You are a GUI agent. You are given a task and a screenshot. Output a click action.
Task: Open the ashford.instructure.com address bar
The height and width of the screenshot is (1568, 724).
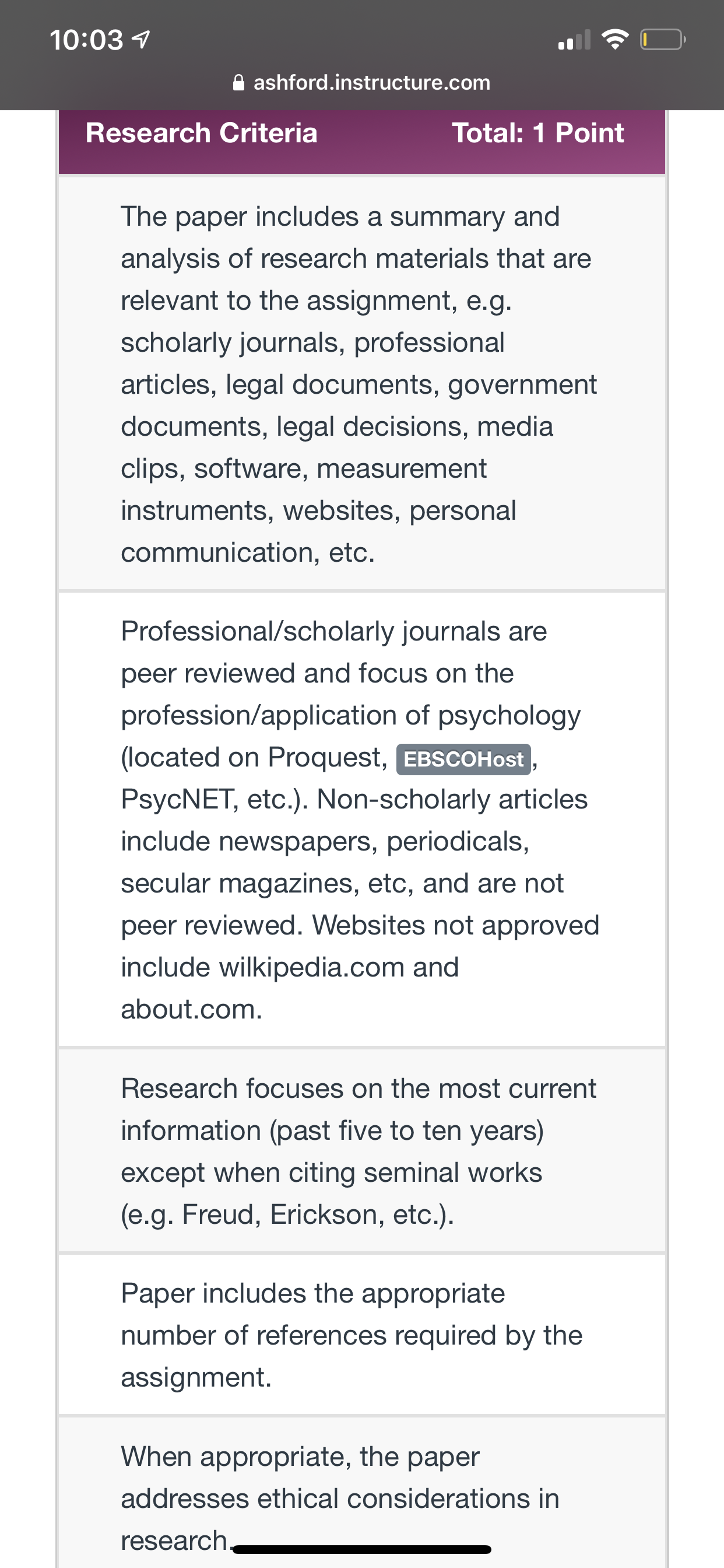(362, 82)
